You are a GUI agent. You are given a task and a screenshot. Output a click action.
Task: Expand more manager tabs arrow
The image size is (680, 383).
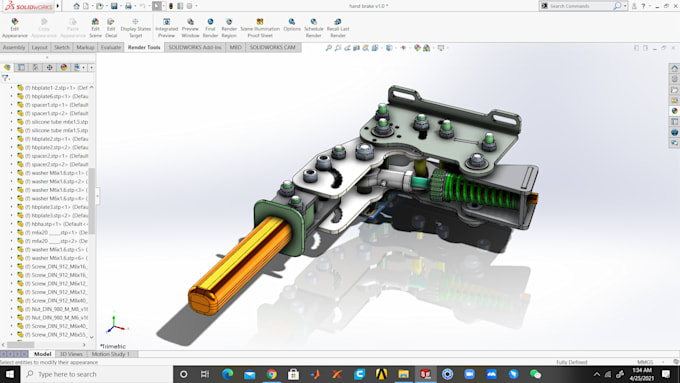click(x=91, y=67)
